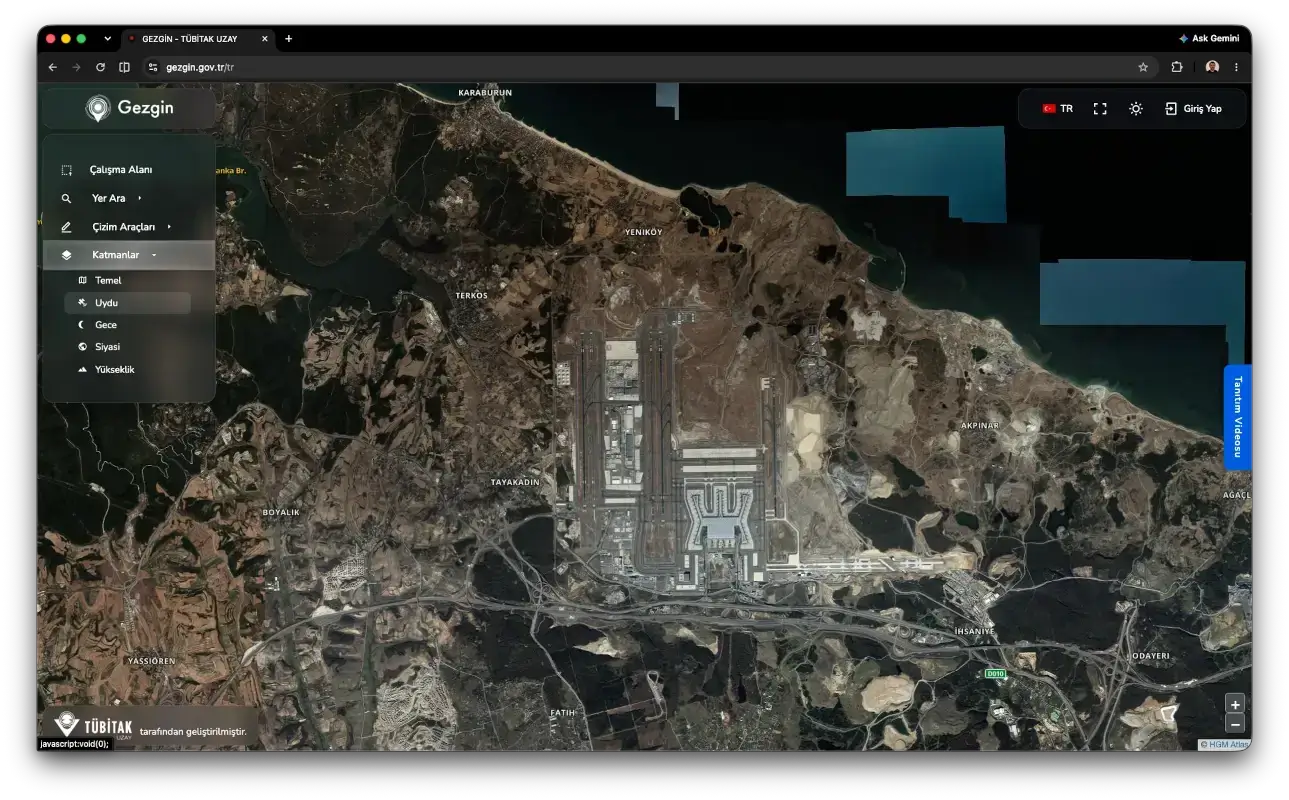
Task: Click the site information icon in address bar
Action: click(x=153, y=67)
